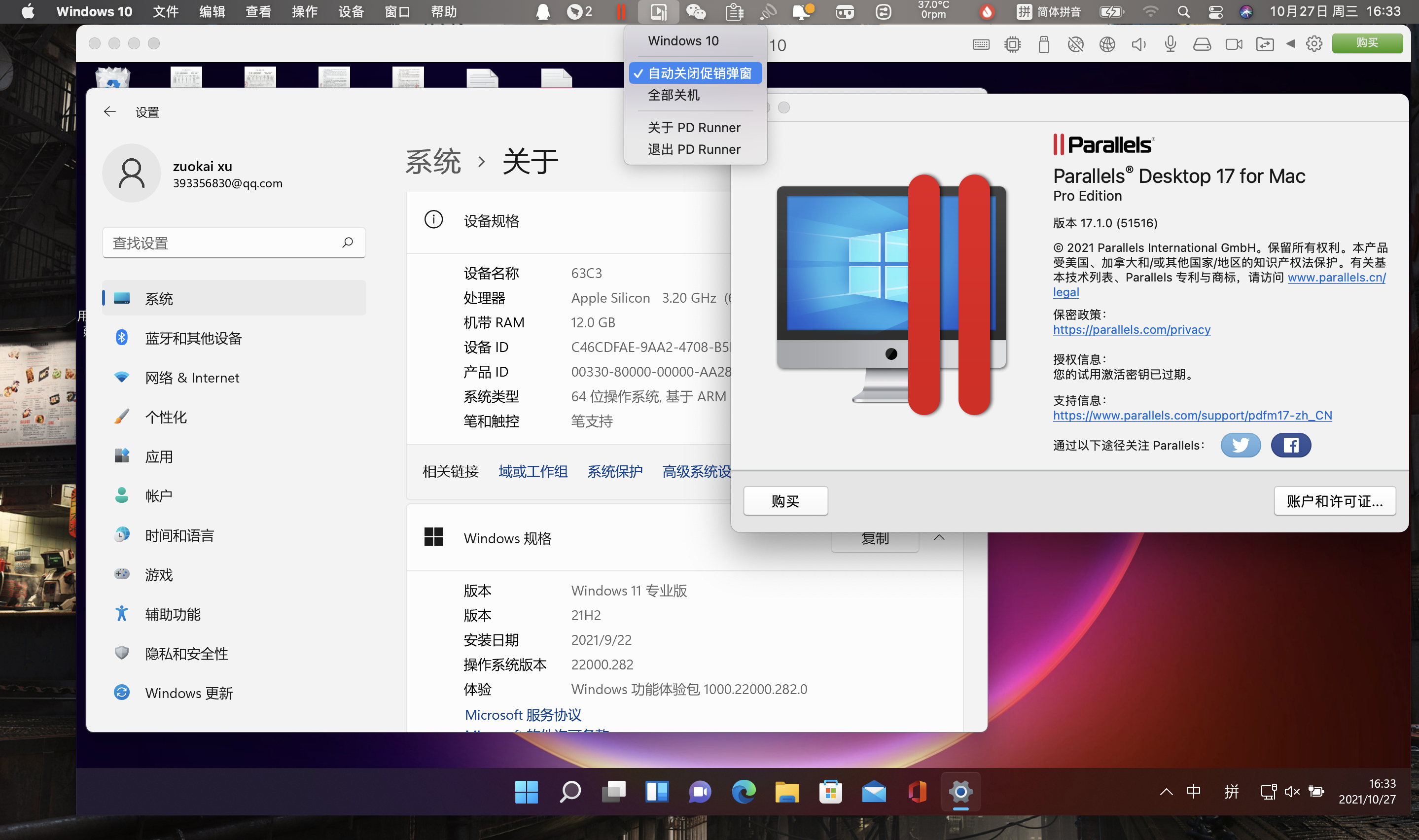This screenshot has width=1419, height=840.
Task: Click the Parallels configuration gear icon
Action: pos(1313,43)
